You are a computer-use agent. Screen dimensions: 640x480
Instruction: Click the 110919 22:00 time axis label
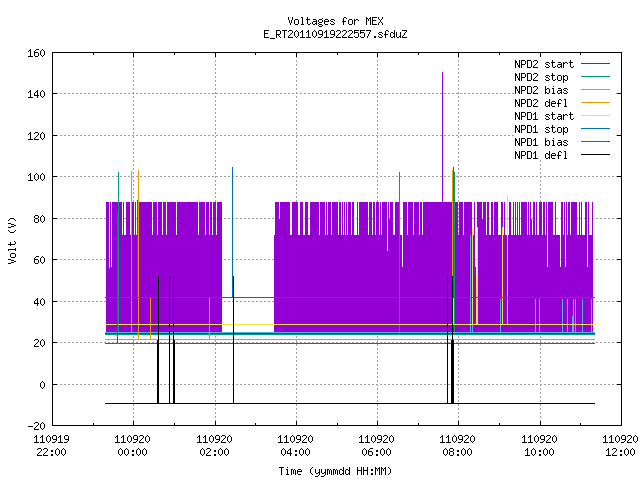pos(51,446)
